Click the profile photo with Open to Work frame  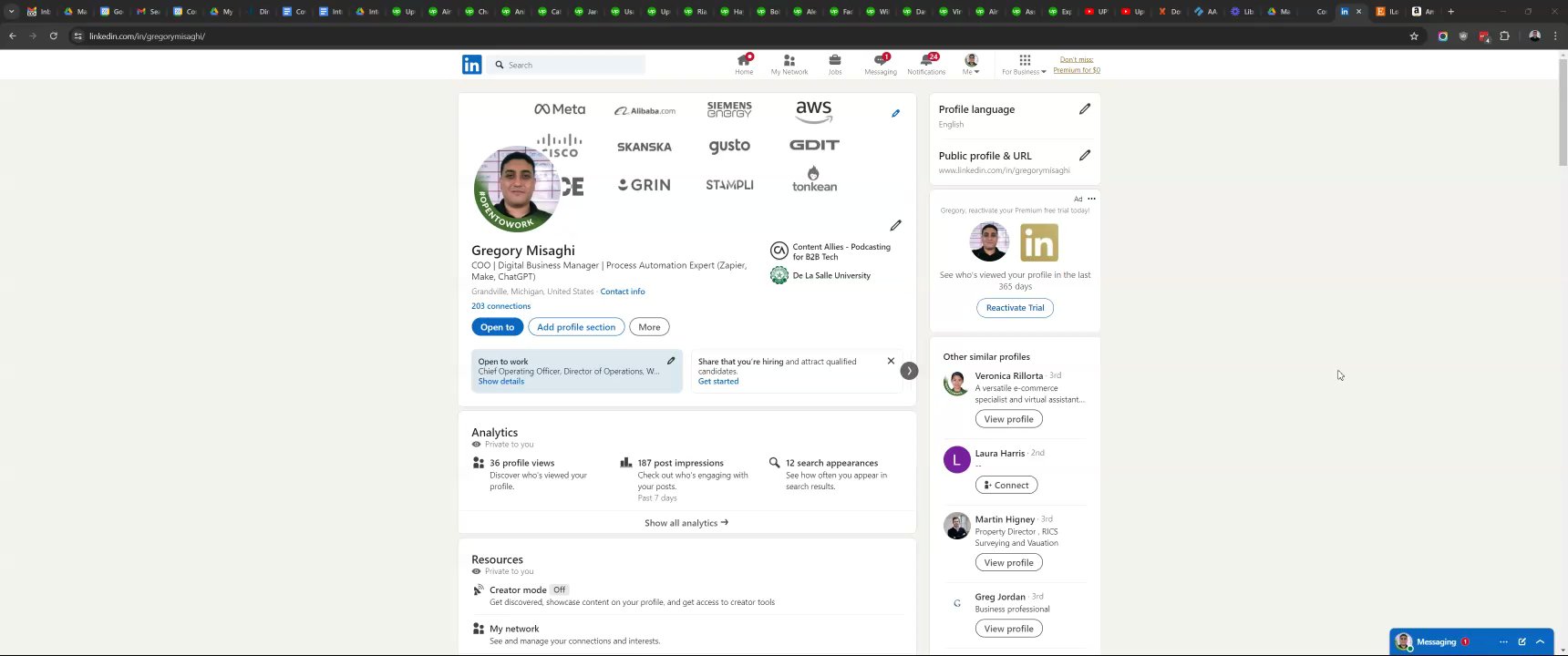(x=517, y=189)
